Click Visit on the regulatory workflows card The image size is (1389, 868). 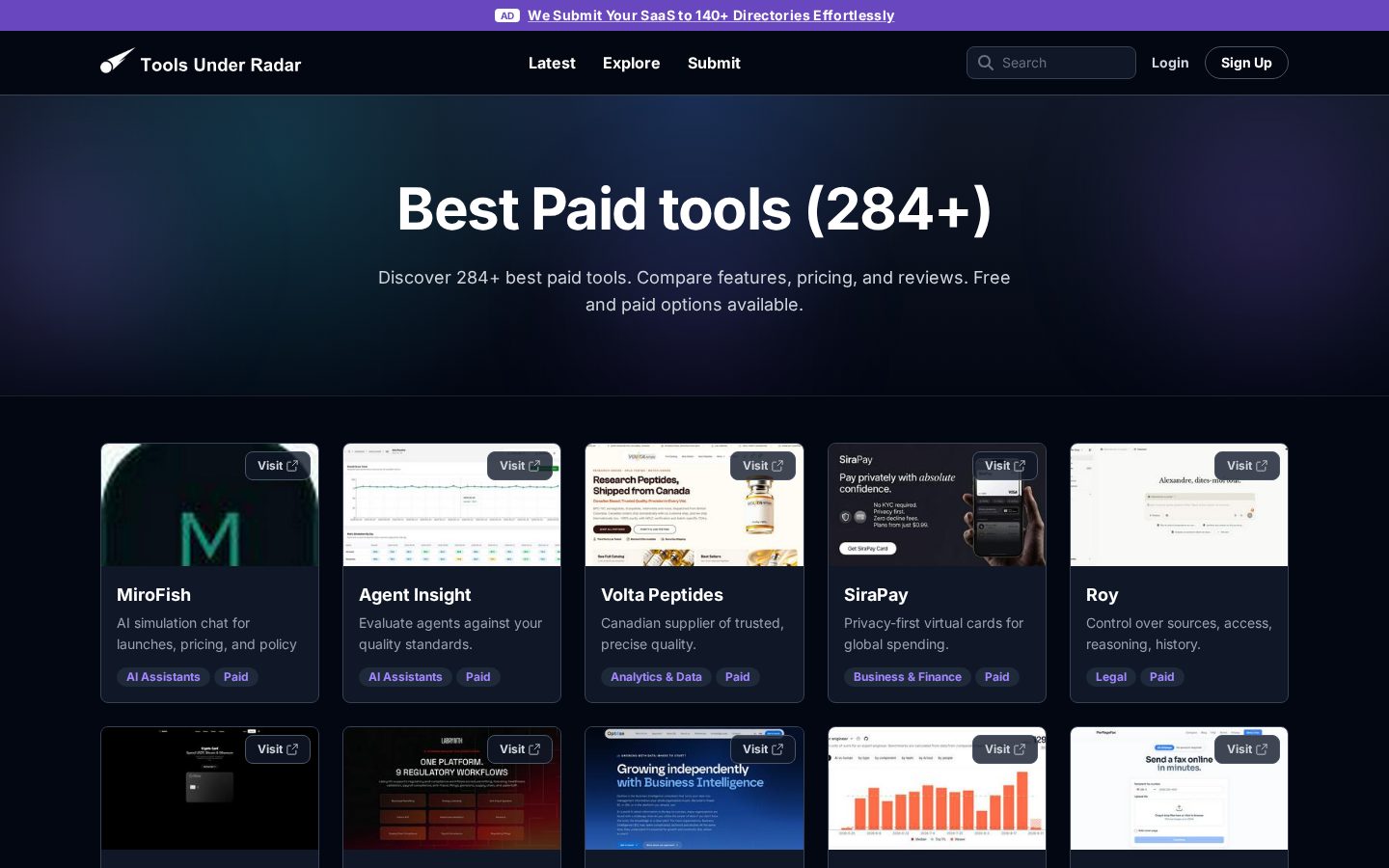click(520, 749)
